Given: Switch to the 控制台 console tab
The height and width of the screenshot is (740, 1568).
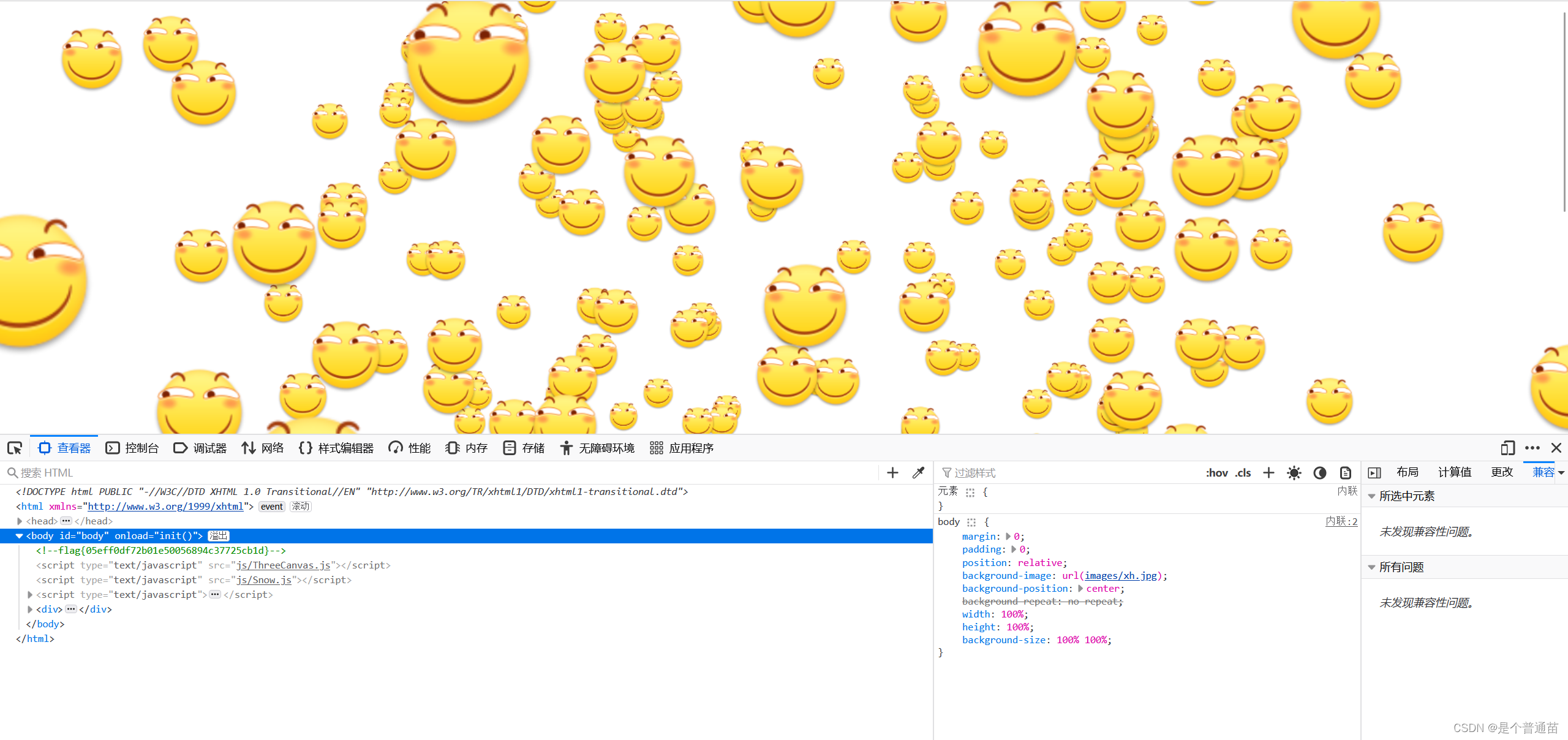Looking at the screenshot, I should tap(132, 448).
